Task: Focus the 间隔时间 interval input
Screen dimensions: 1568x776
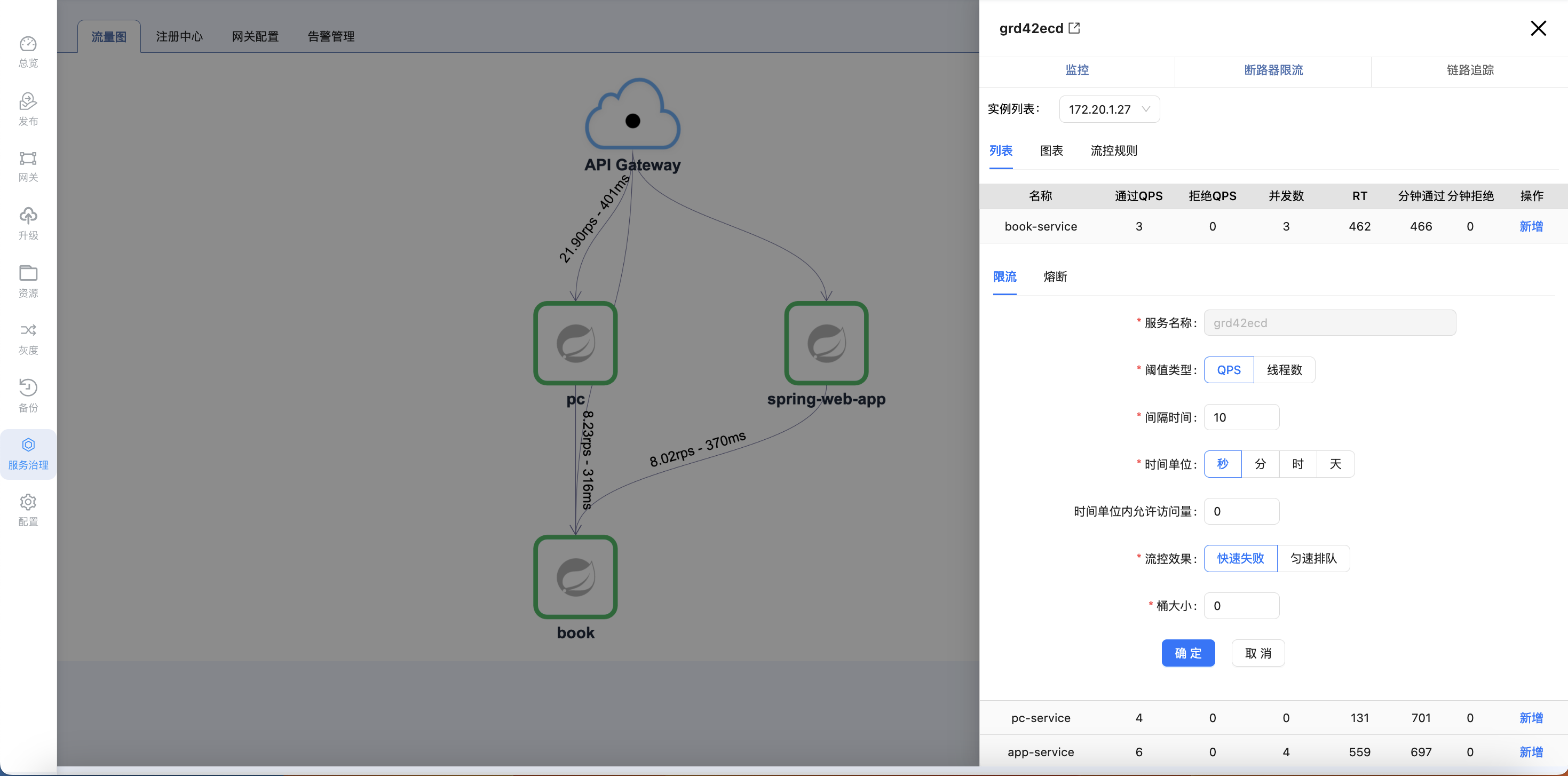Action: point(1242,417)
